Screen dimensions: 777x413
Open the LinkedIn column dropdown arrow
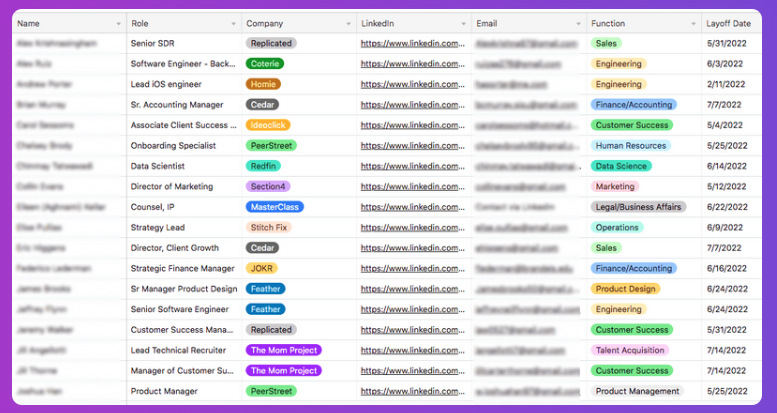click(x=463, y=24)
